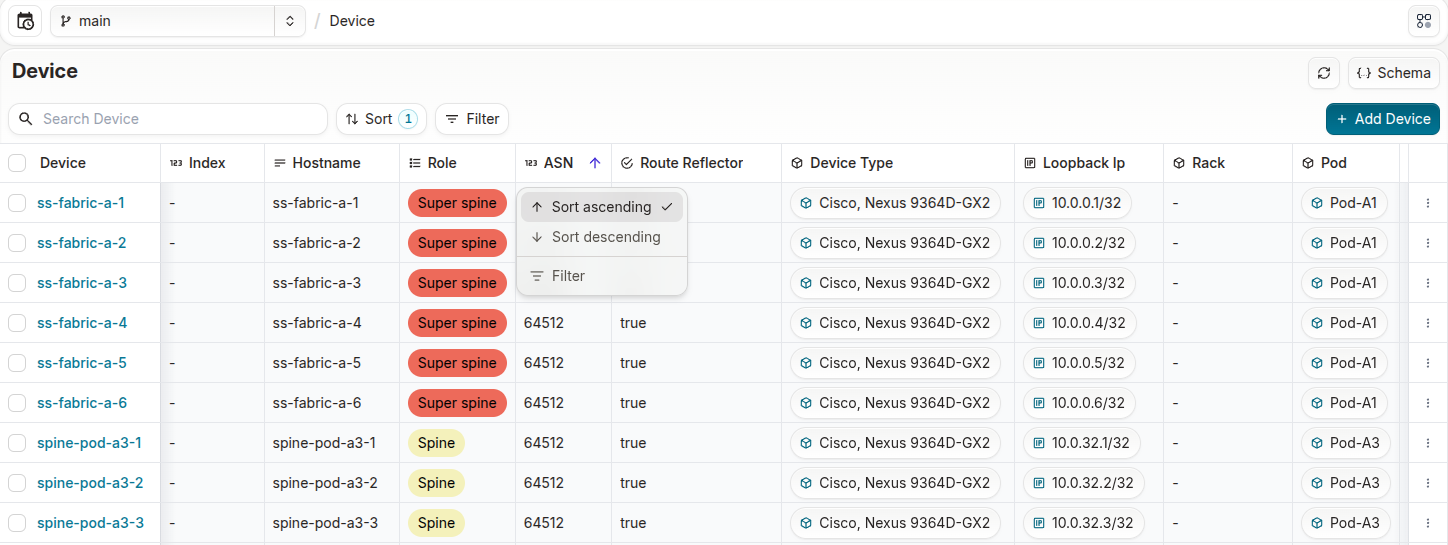Open the time/calendar picker icon
Screen dimensions: 1448x545
pos(26,21)
